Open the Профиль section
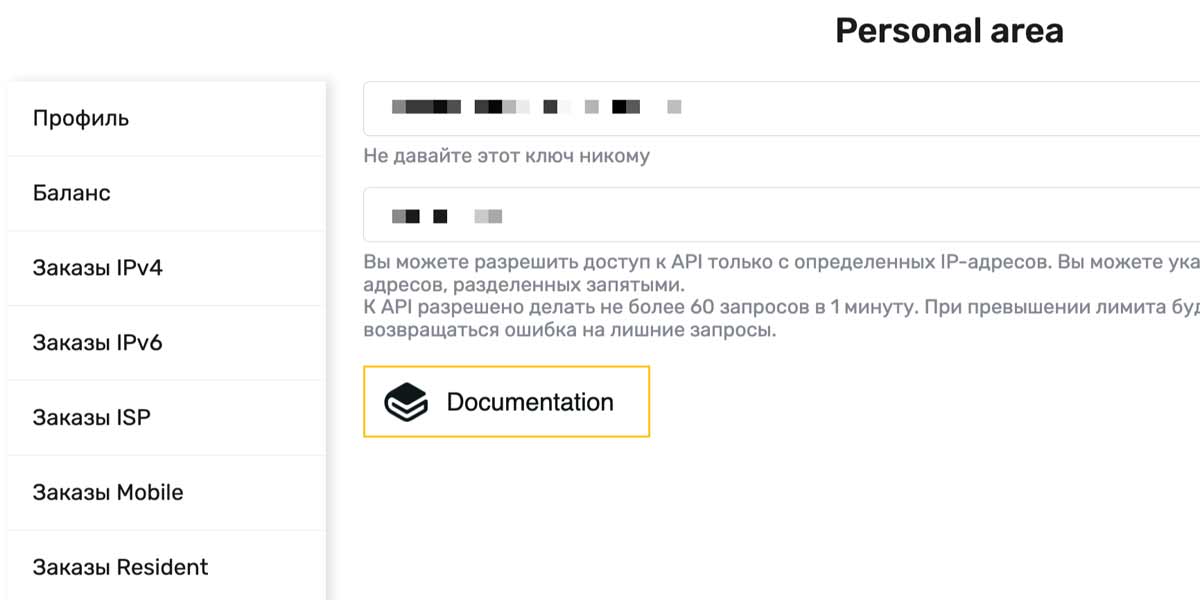 81,118
